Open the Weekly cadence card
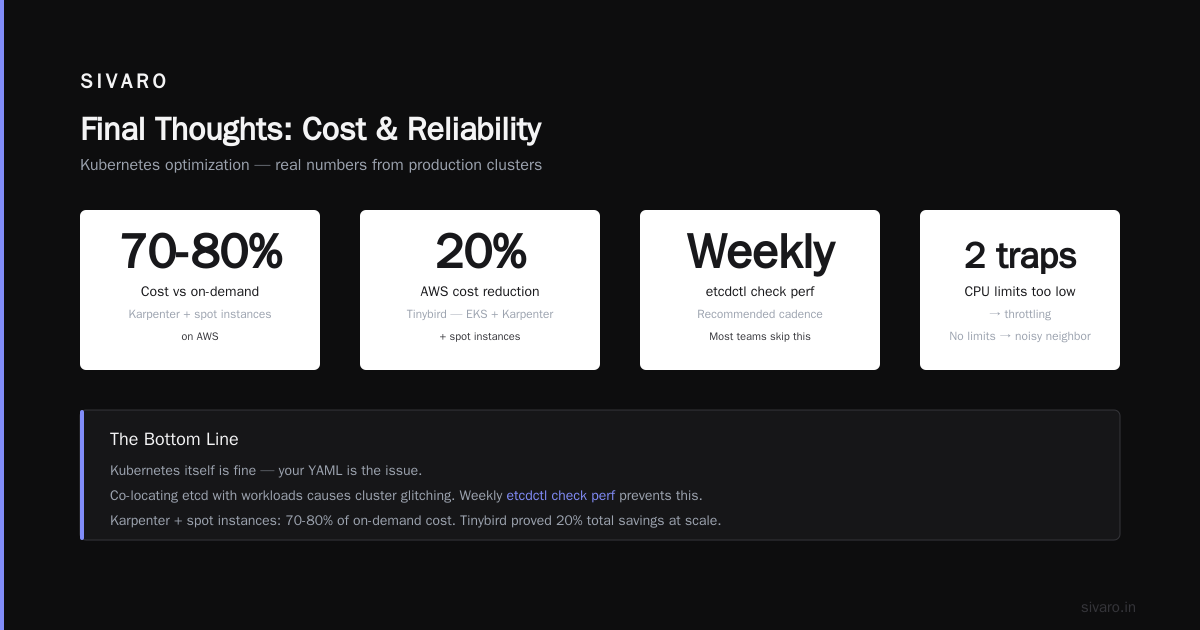This screenshot has width=1200, height=630. pos(760,290)
